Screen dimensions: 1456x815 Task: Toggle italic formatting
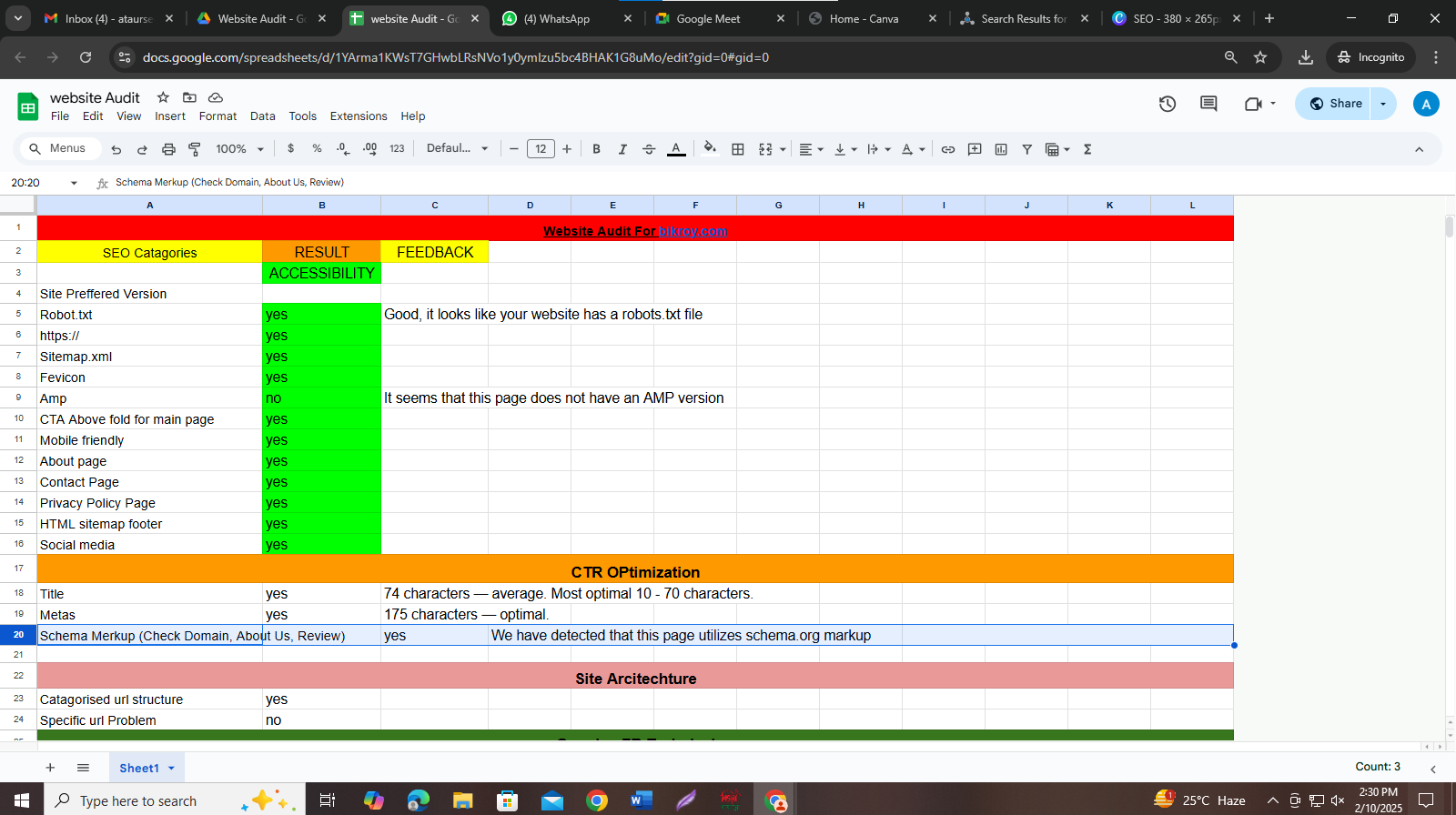622,149
